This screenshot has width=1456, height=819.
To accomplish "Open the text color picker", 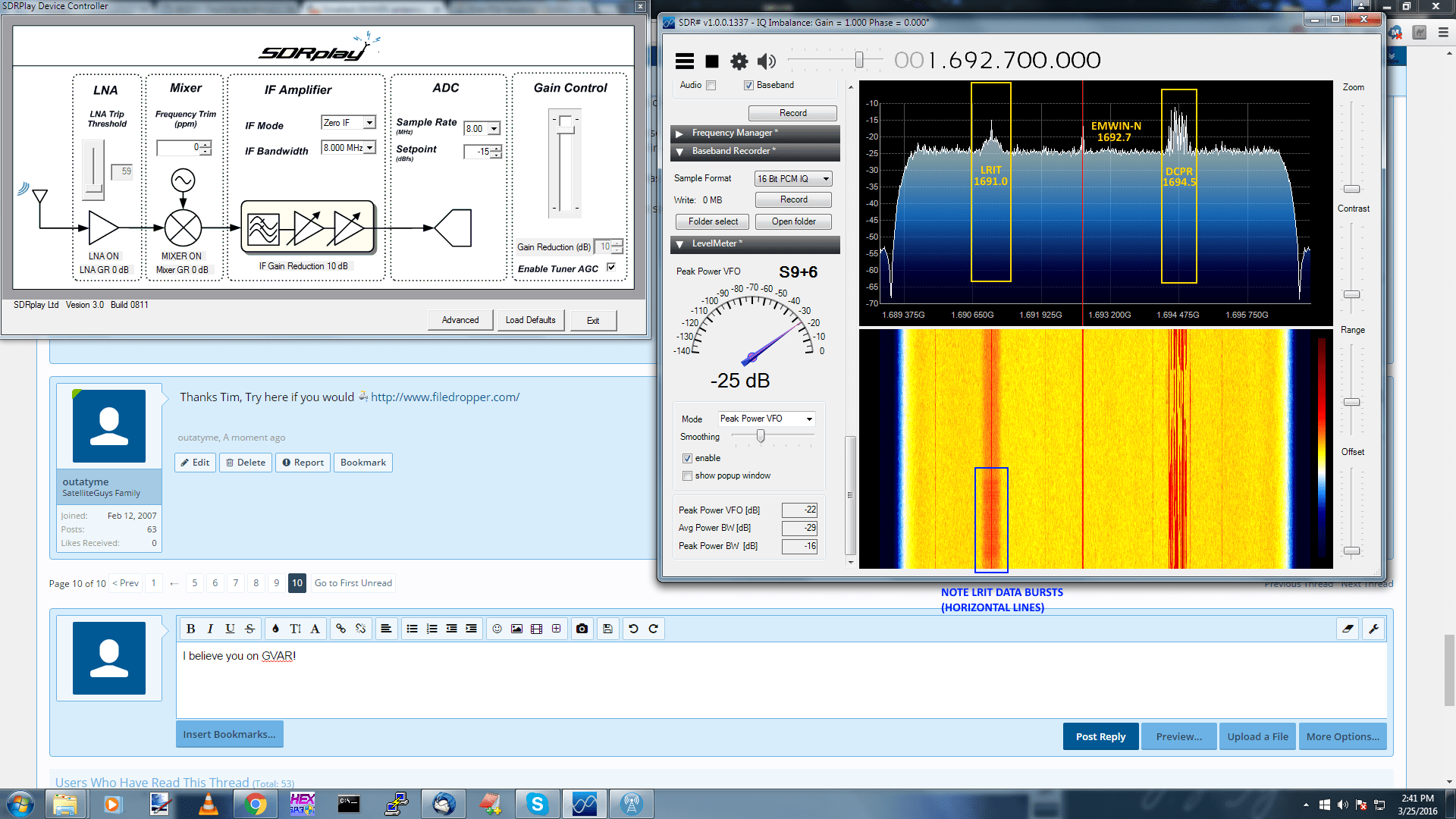I will tap(275, 629).
